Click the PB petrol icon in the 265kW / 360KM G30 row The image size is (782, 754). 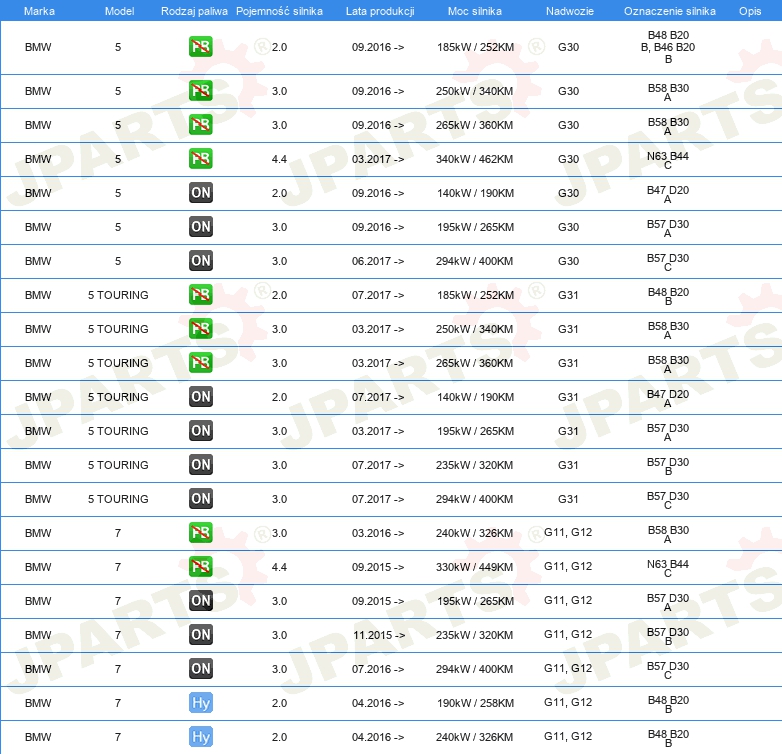(200, 125)
